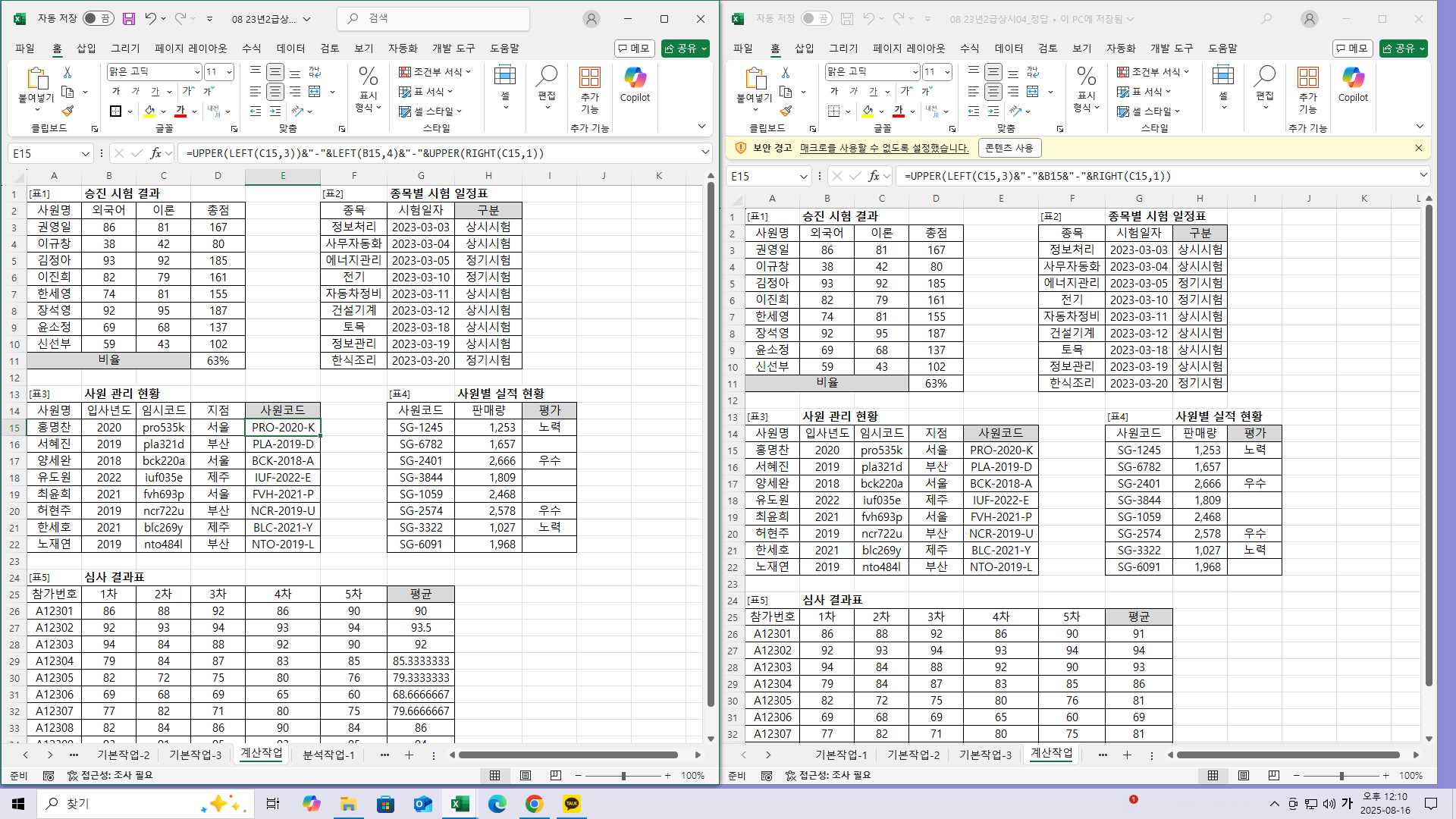The height and width of the screenshot is (819, 1456).
Task: Click the Excel icon in Windows taskbar
Action: tap(460, 804)
